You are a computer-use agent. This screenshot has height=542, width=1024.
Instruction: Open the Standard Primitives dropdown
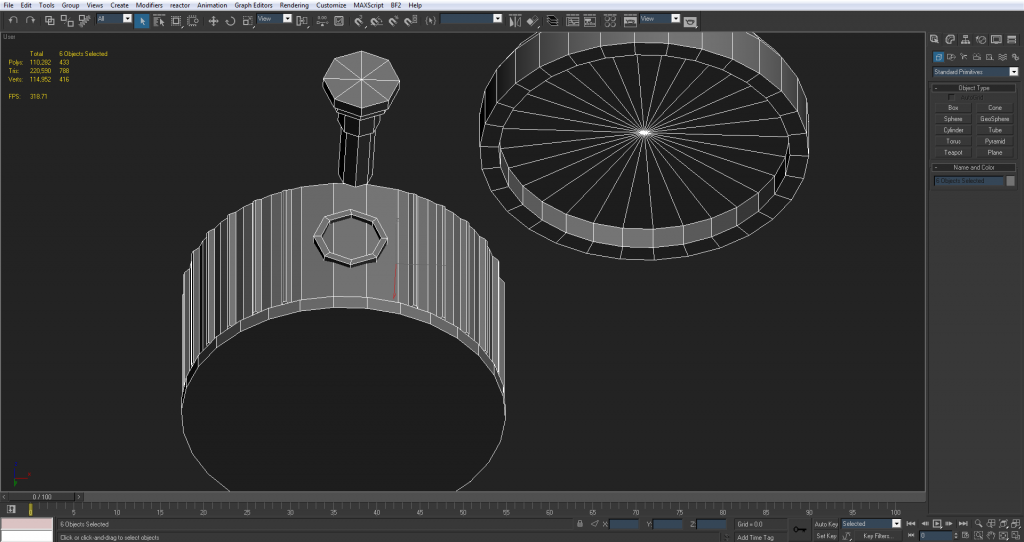tap(1013, 72)
